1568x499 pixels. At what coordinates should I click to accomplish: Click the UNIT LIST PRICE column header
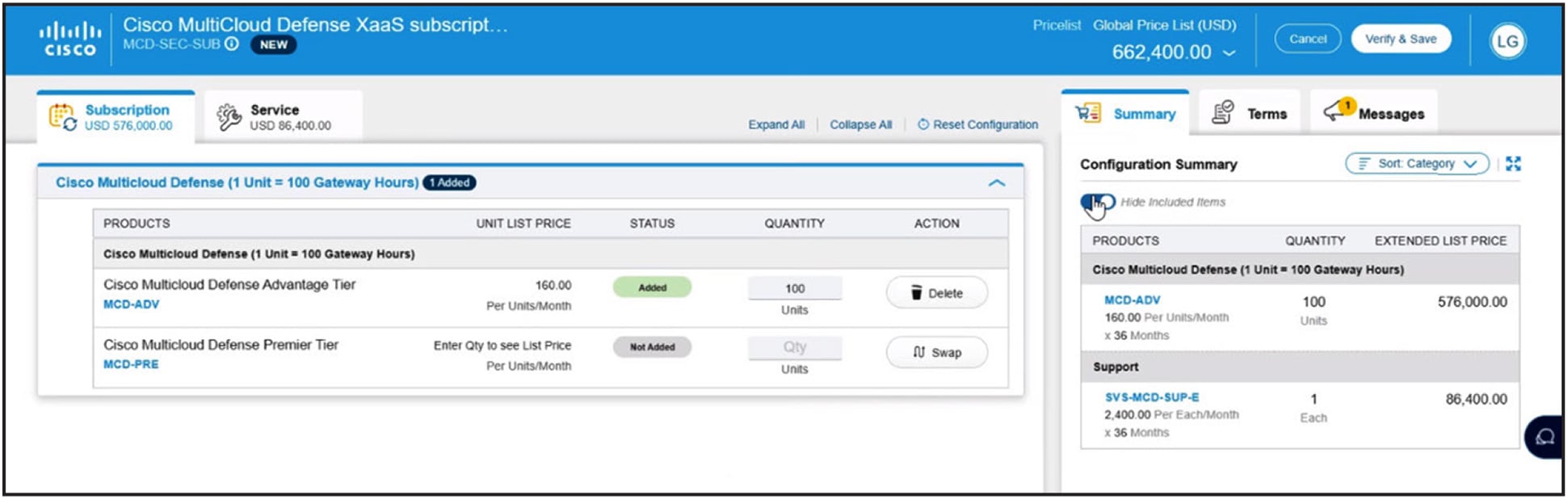(523, 224)
